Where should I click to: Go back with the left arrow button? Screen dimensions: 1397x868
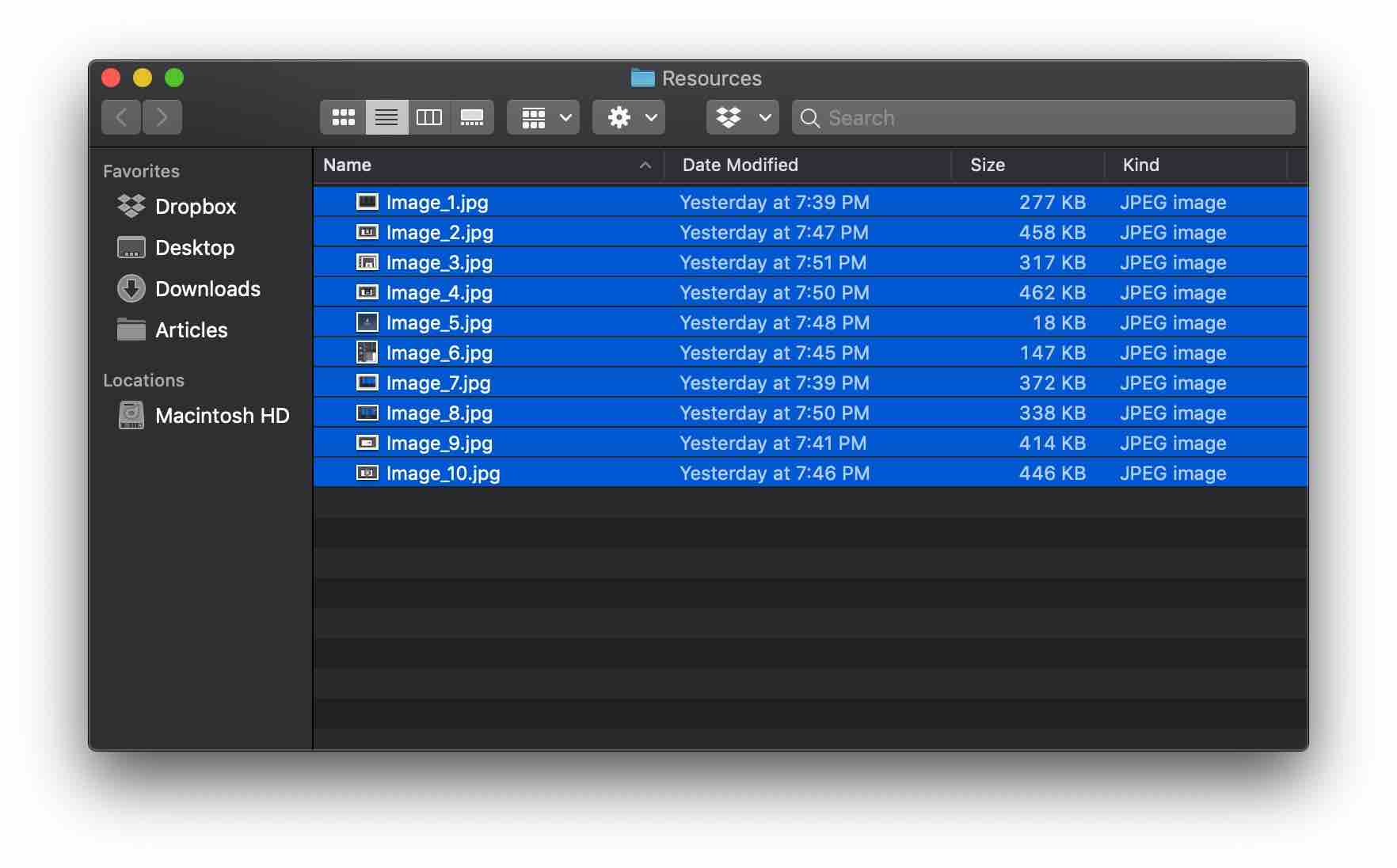pos(121,117)
